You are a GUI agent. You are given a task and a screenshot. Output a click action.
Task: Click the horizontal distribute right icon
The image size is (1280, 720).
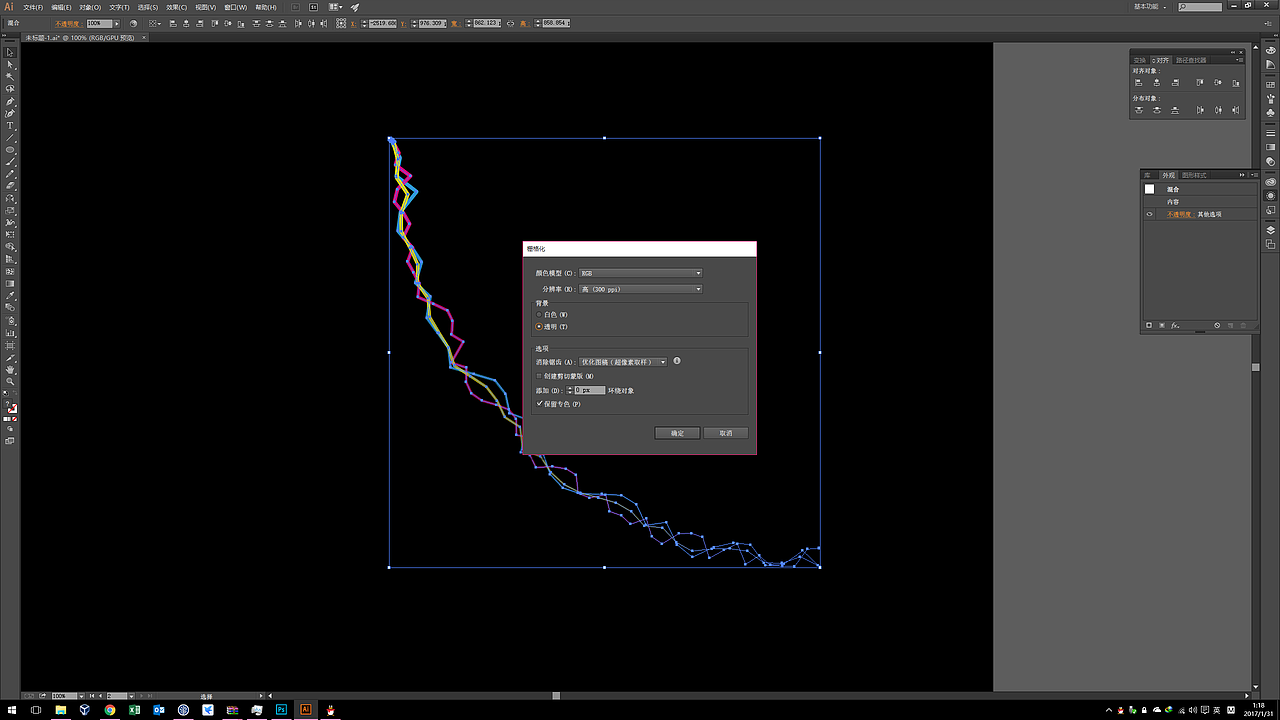coord(1236,110)
